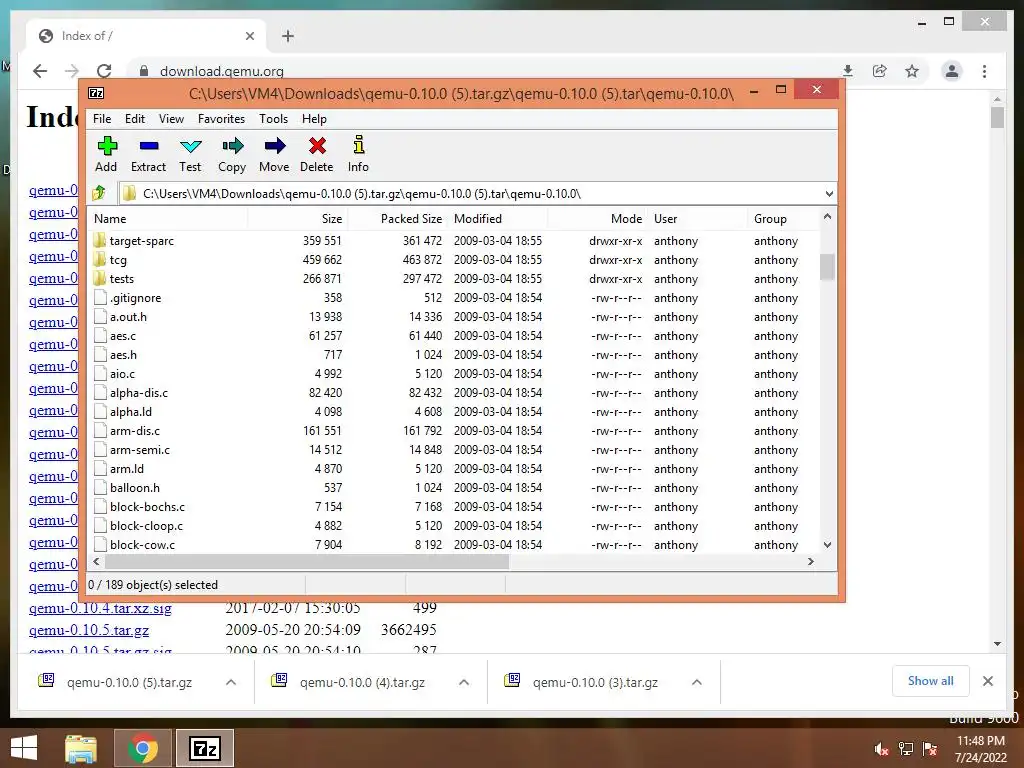Screen dimensions: 1024x768
Task: Click the .gitignore file icon
Action: click(x=100, y=297)
